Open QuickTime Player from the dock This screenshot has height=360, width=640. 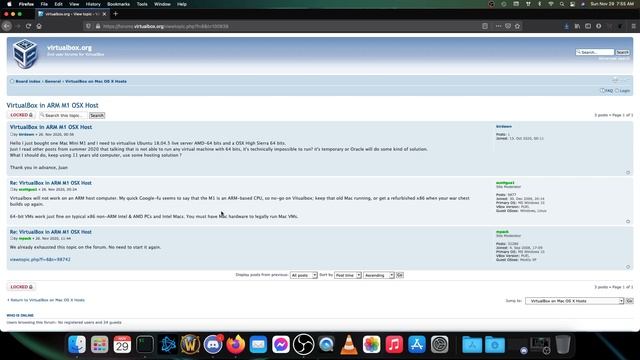[x=326, y=345]
